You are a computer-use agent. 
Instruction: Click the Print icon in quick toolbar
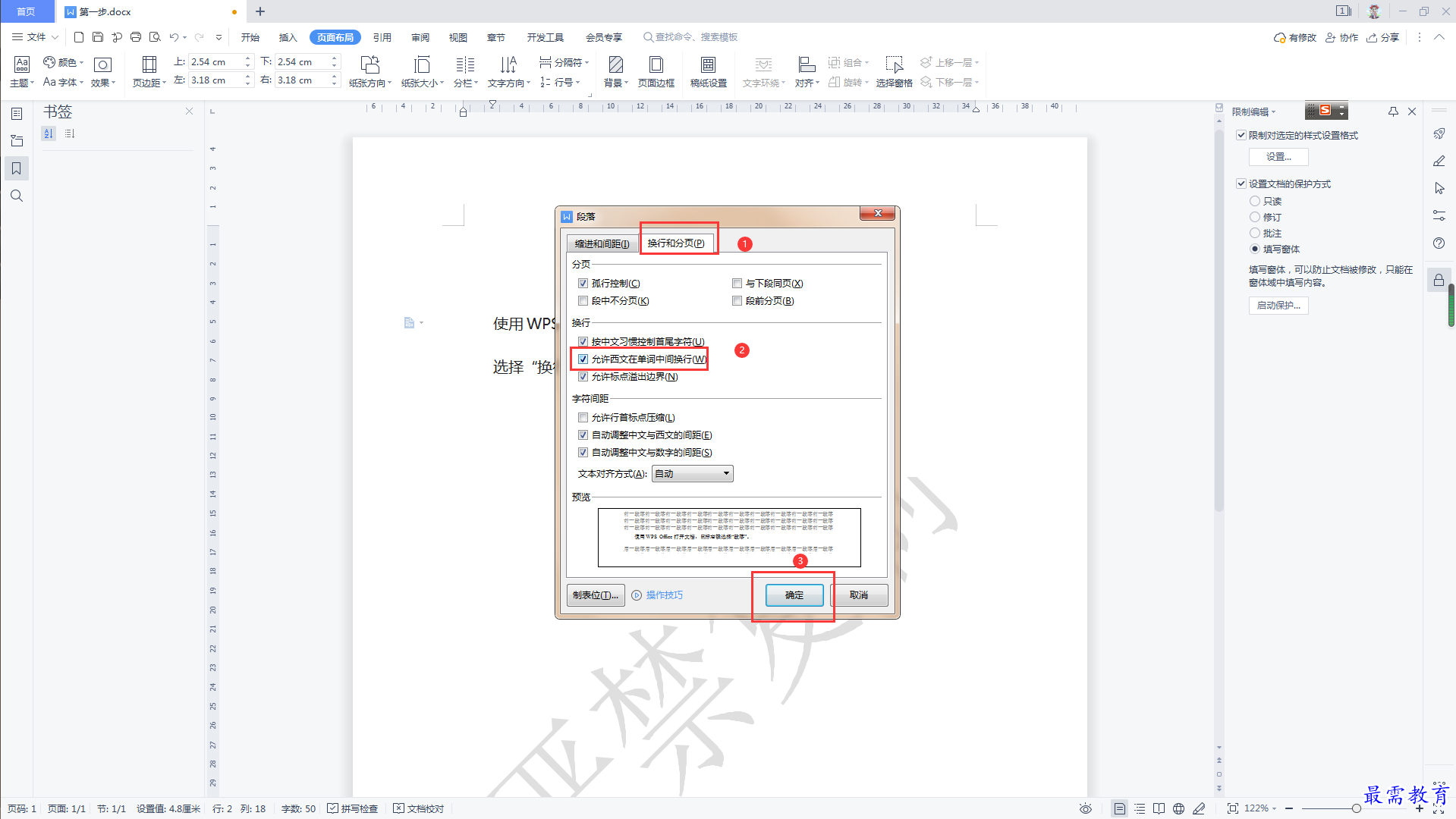pos(136,36)
